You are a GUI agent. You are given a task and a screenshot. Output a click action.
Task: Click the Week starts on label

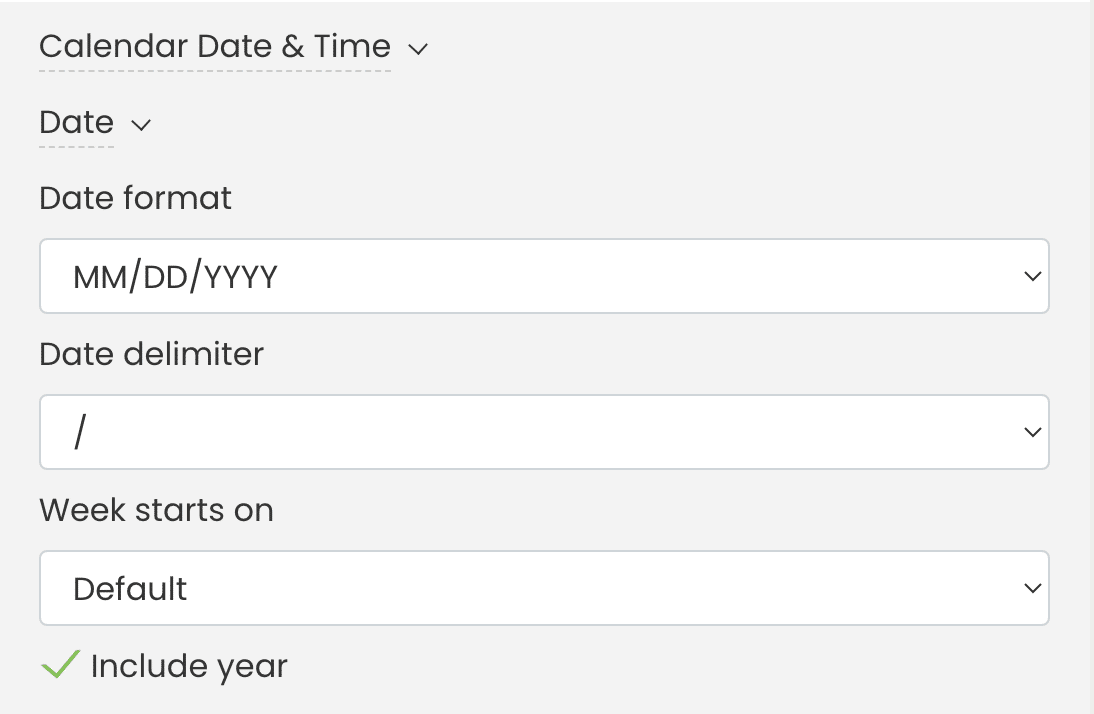156,510
